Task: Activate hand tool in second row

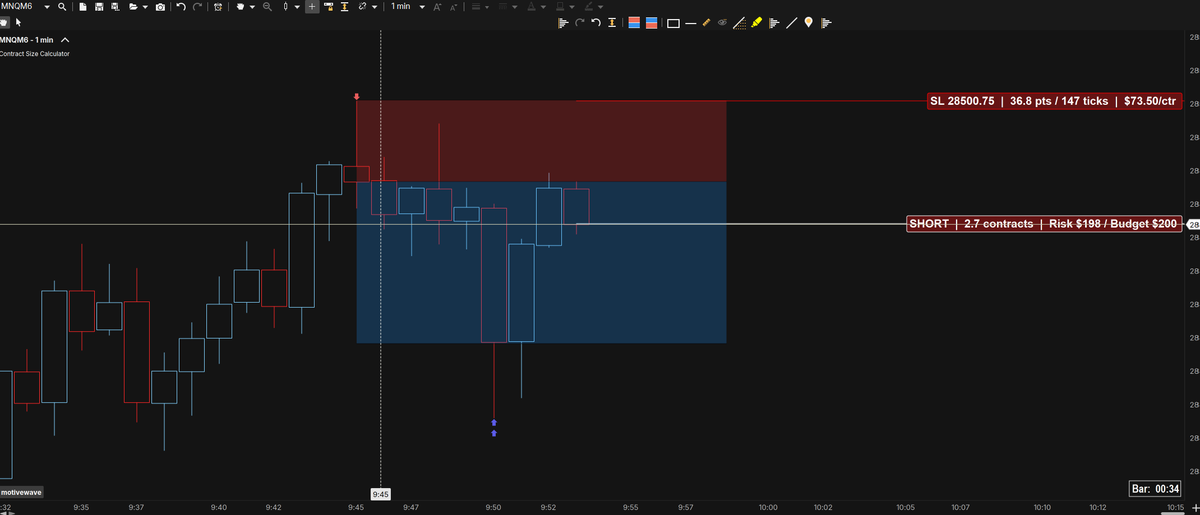Action: pyautogui.click(x=4, y=22)
